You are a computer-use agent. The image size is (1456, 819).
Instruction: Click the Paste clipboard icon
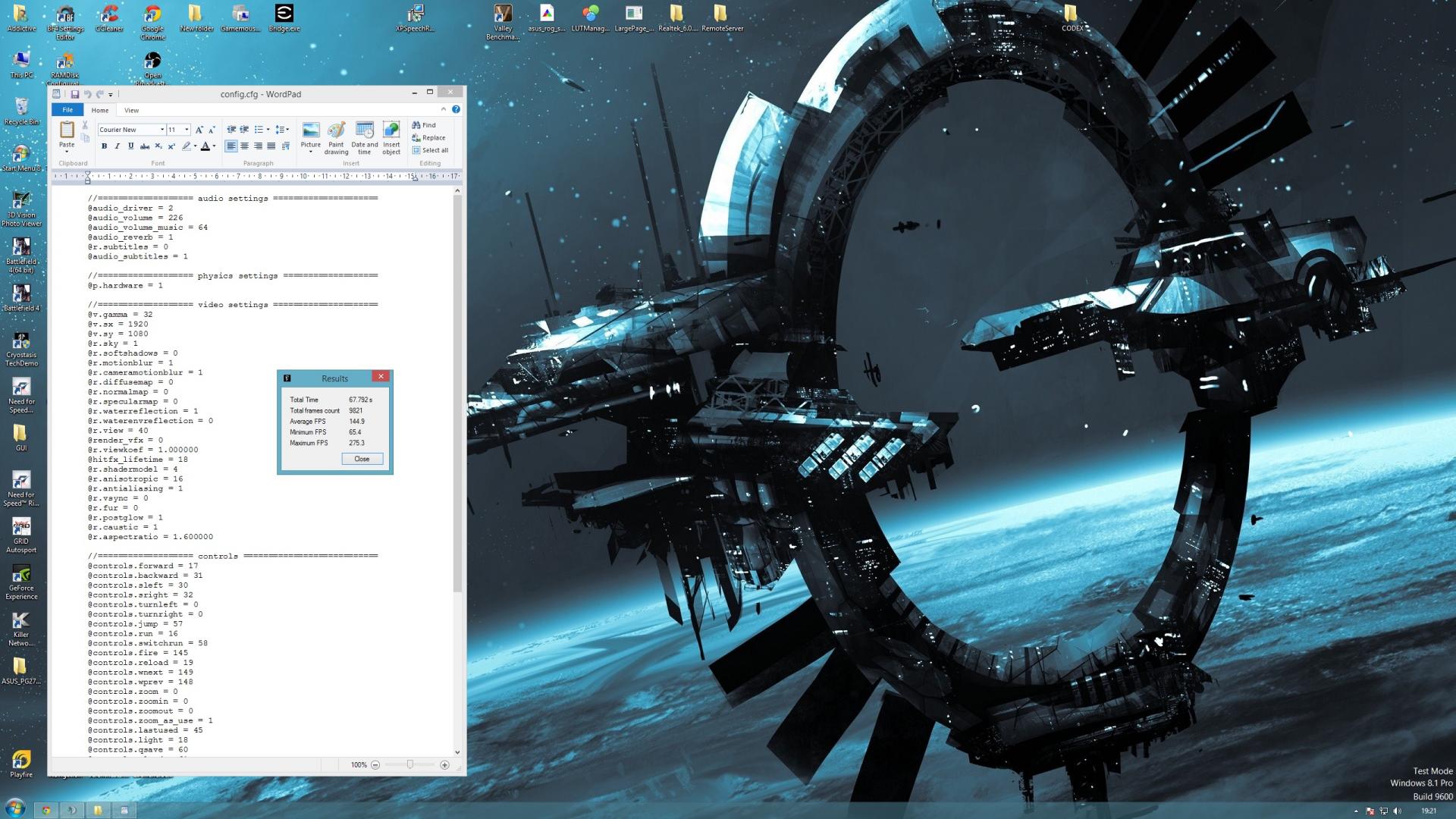coord(67,130)
